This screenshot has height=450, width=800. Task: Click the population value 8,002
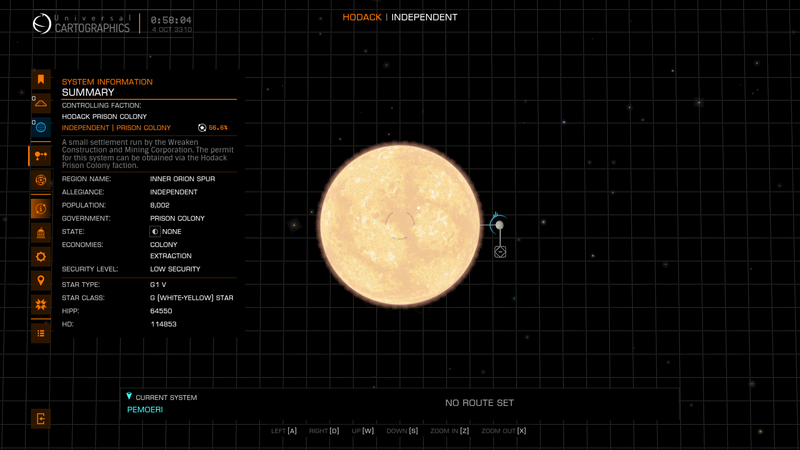160,205
